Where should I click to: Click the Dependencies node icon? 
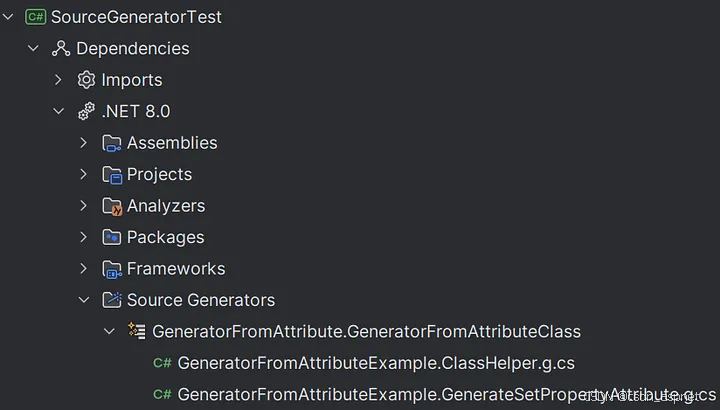(x=61, y=48)
